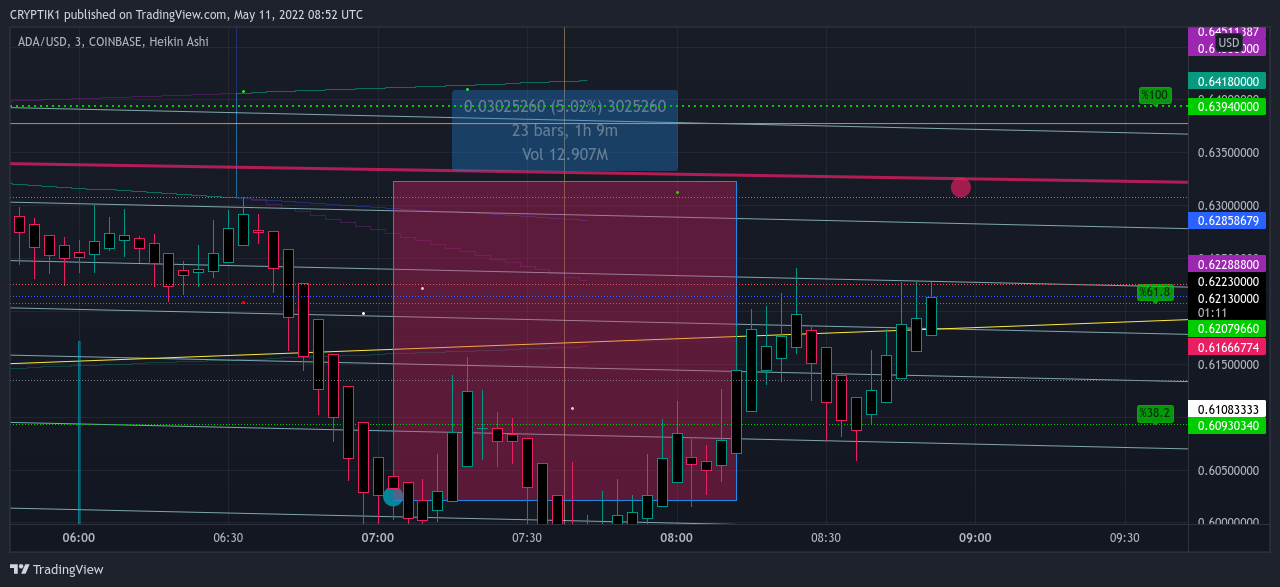
Task: Click the %38.2 Fibonacci level label
Action: point(1155,413)
